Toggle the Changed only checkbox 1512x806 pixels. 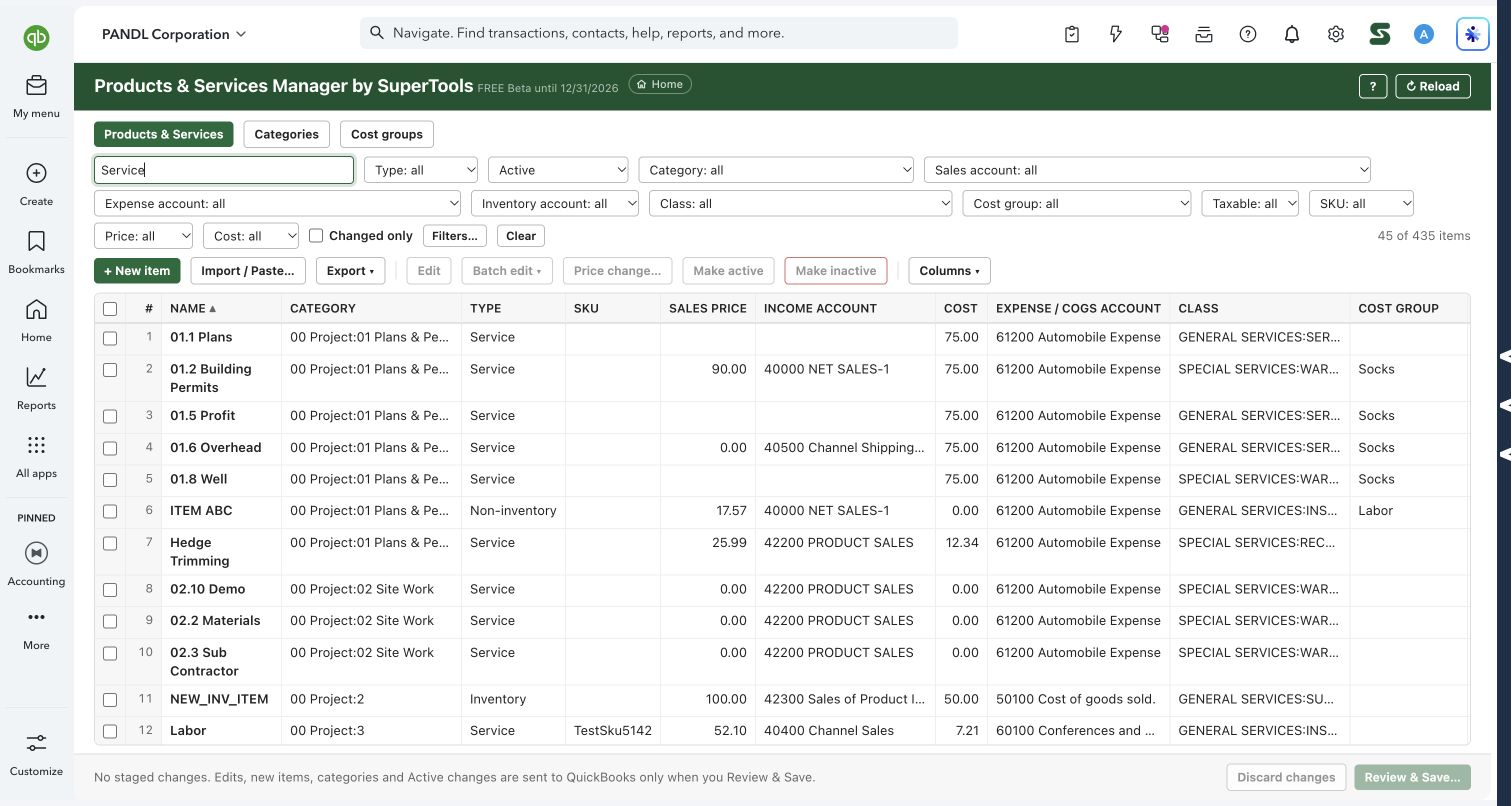[x=316, y=236]
